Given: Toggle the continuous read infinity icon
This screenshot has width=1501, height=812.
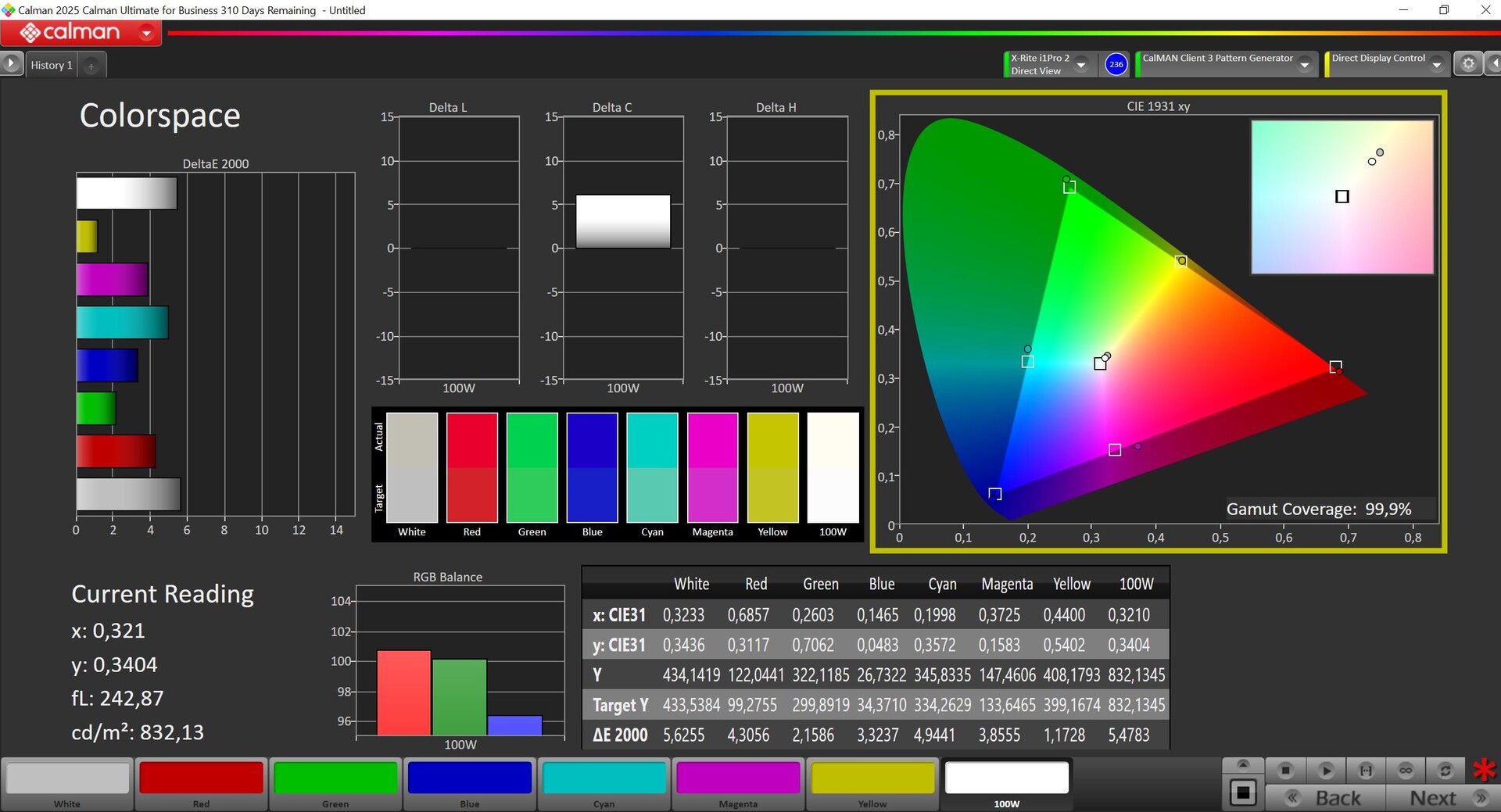Looking at the screenshot, I should coord(1406,771).
